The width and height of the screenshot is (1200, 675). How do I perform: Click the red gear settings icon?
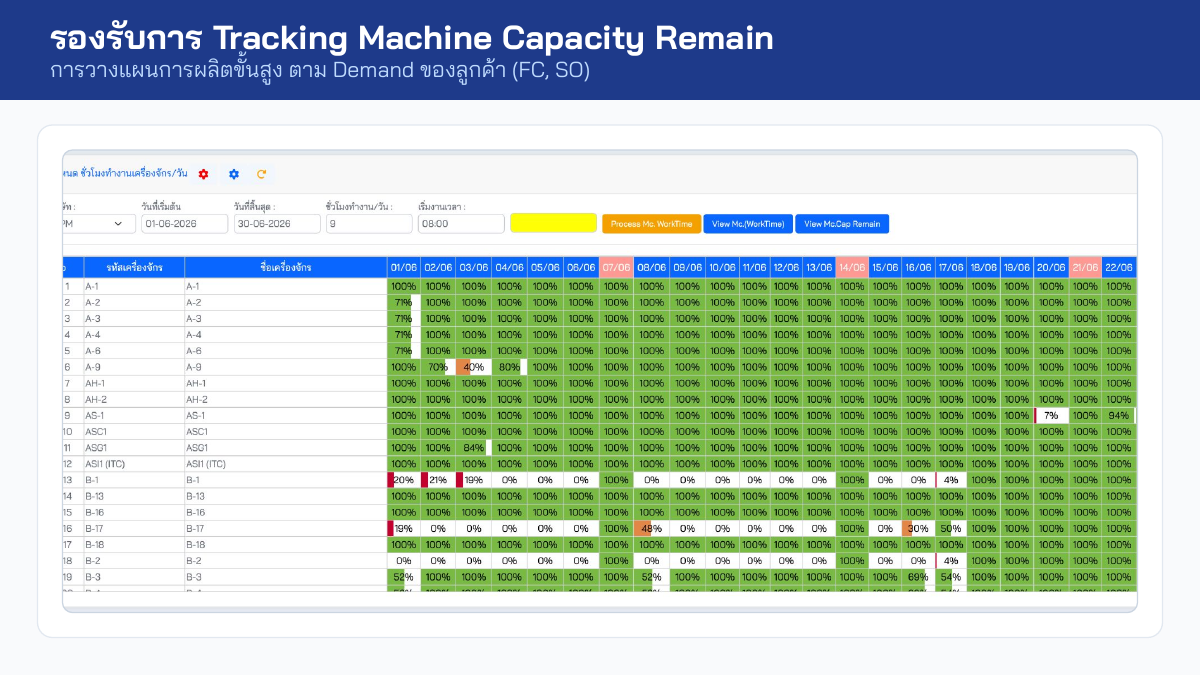[203, 174]
